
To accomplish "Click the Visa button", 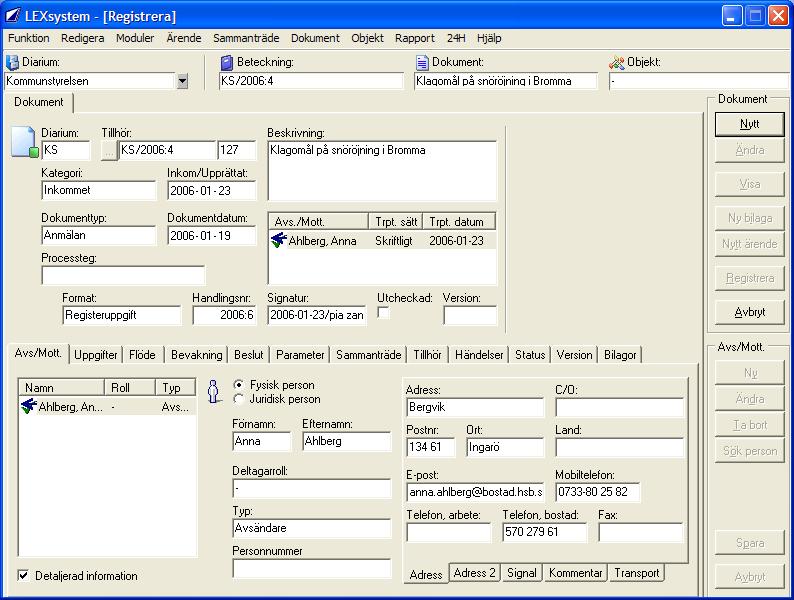I will click(749, 184).
